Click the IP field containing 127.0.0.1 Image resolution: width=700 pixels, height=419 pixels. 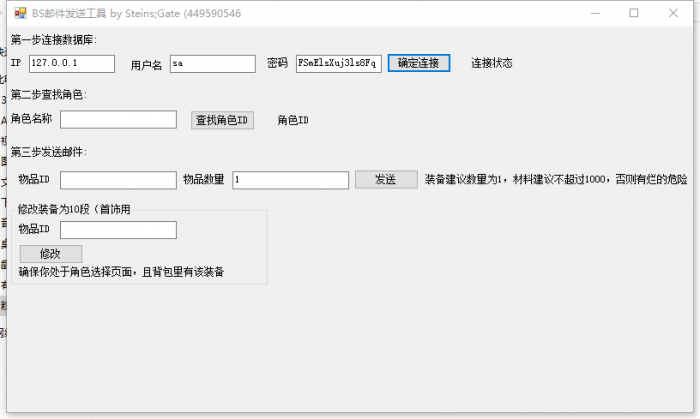pos(72,63)
